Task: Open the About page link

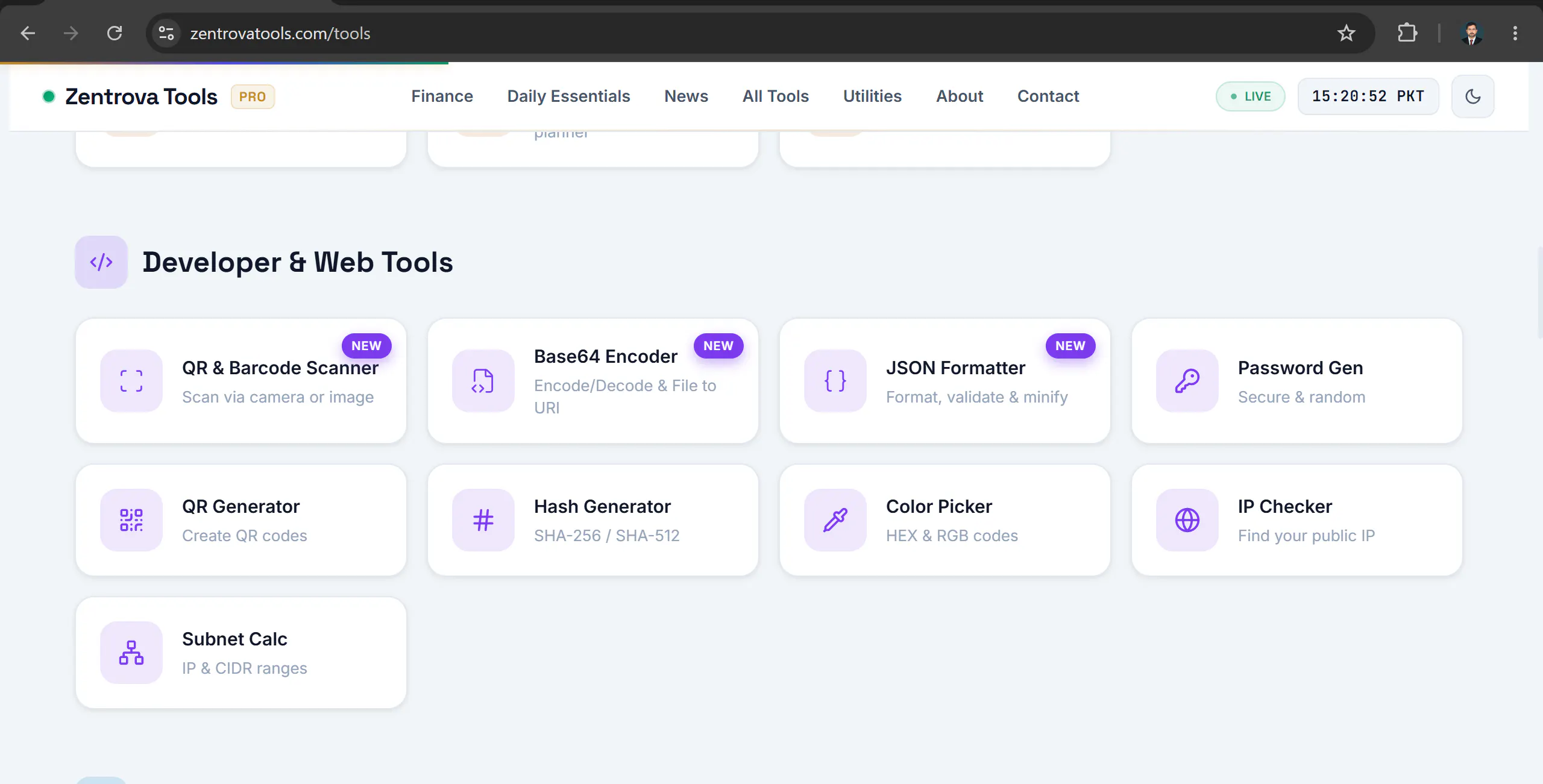Action: [960, 96]
